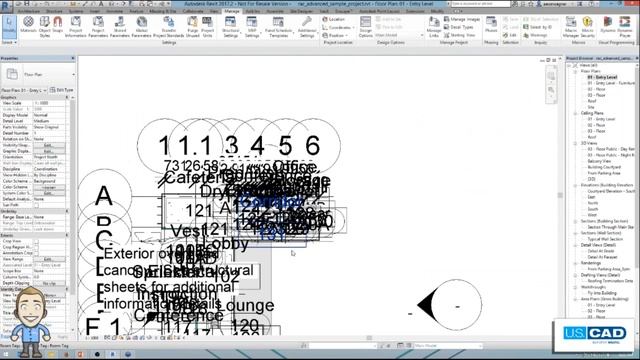
Task: Launch Dynamo
Action: point(607,25)
